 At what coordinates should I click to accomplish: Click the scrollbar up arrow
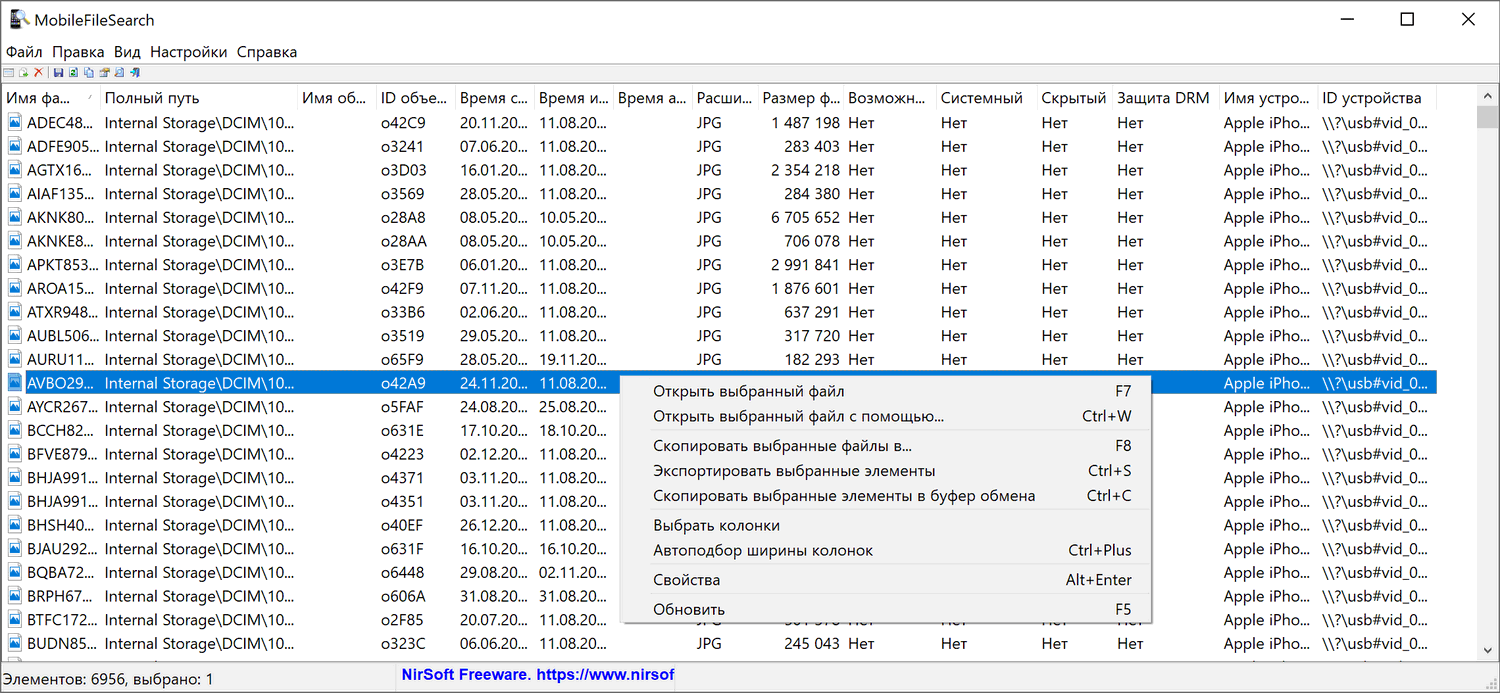pyautogui.click(x=1489, y=96)
